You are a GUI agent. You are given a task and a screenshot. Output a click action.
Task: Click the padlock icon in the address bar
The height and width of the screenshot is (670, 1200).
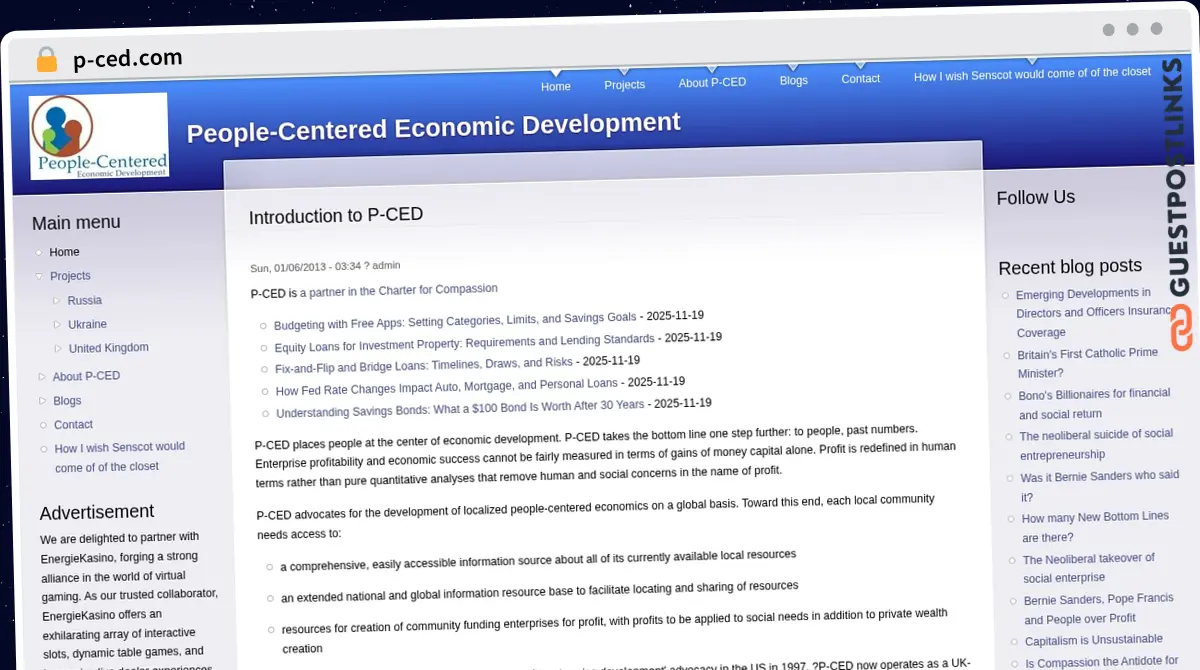46,60
